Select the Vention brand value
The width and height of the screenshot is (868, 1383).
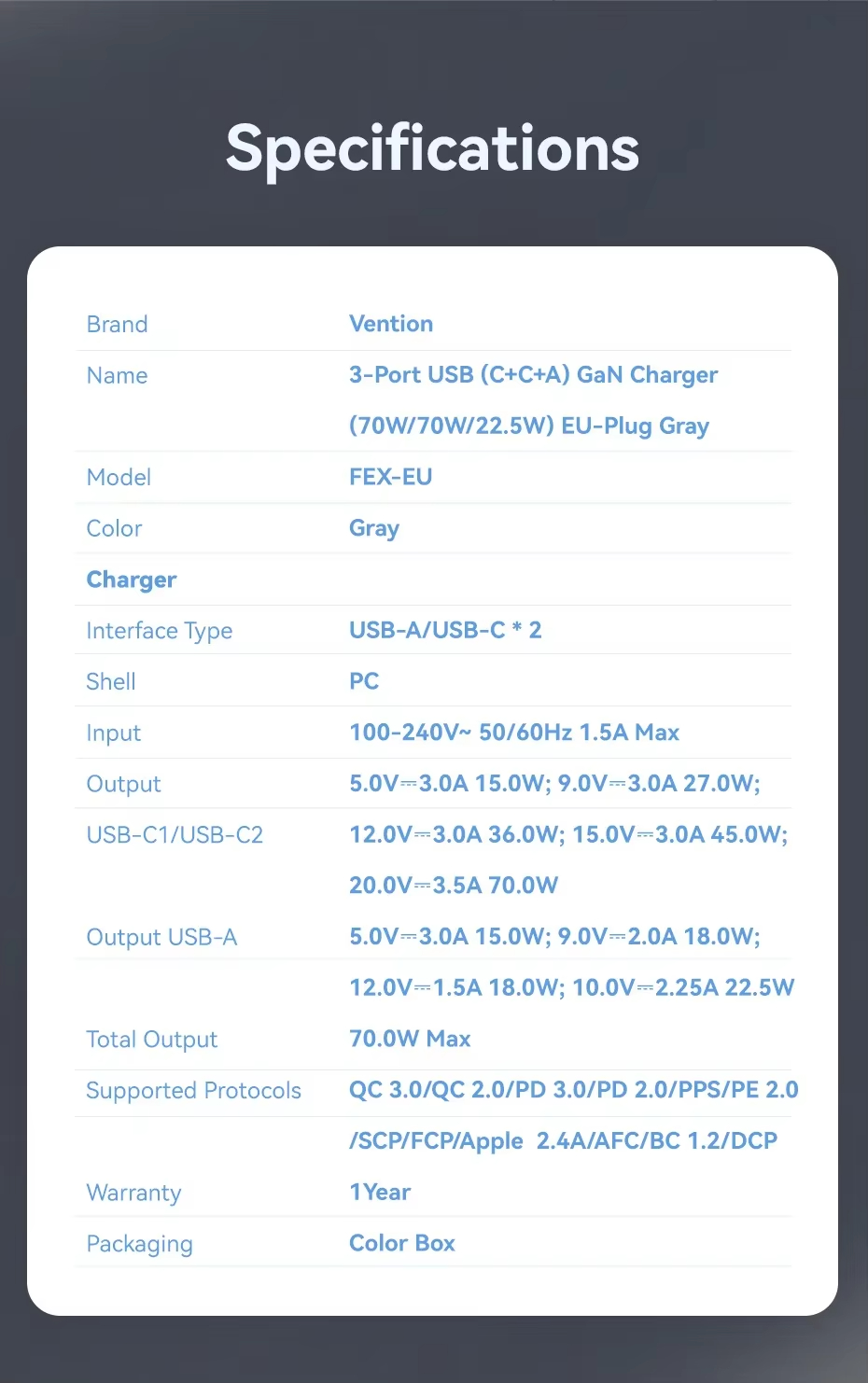coord(391,324)
